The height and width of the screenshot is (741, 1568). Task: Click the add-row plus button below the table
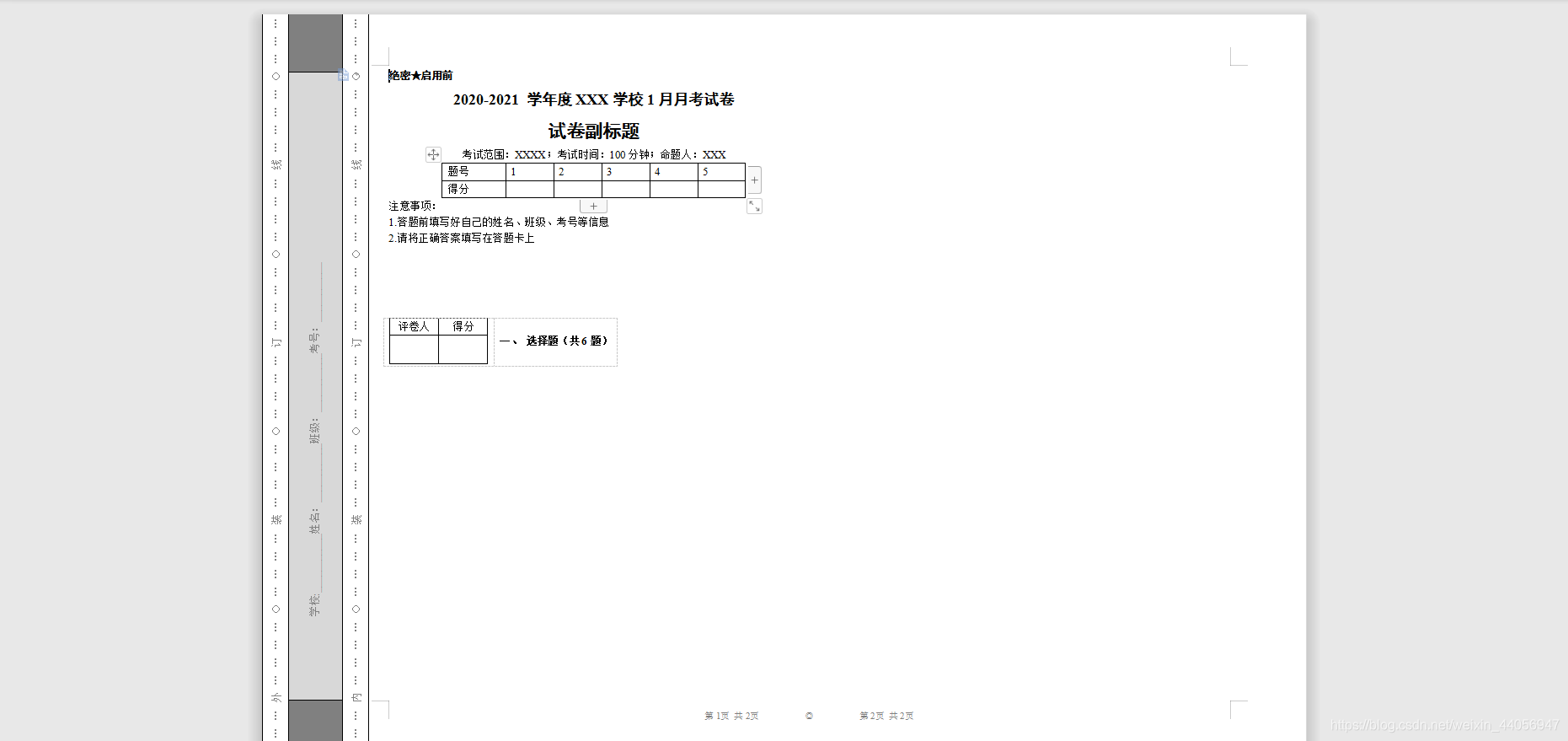point(593,207)
